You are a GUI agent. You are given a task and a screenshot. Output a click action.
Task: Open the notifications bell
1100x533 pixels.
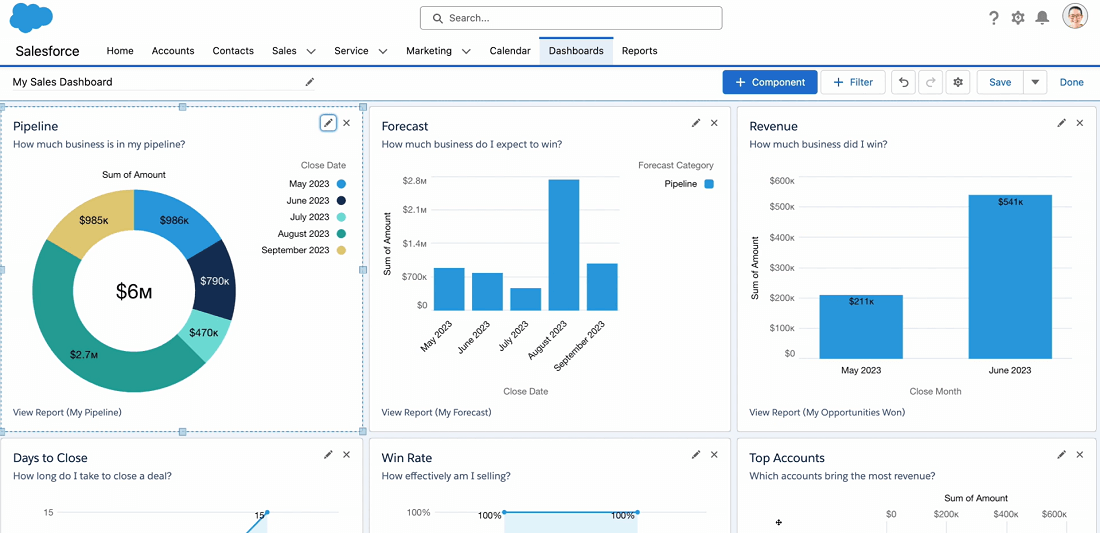(1042, 18)
